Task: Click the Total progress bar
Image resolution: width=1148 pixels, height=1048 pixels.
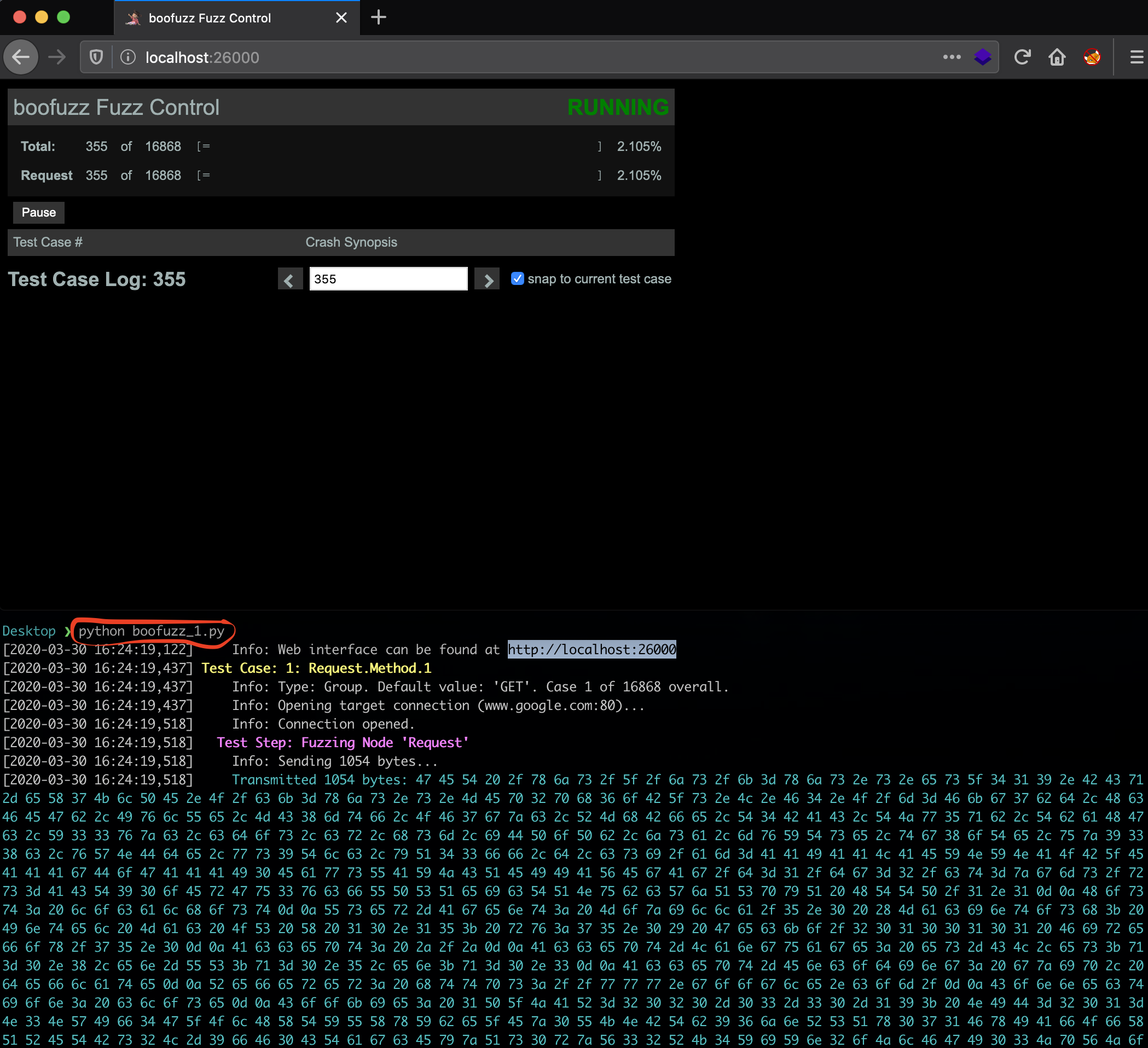Action: click(x=398, y=147)
